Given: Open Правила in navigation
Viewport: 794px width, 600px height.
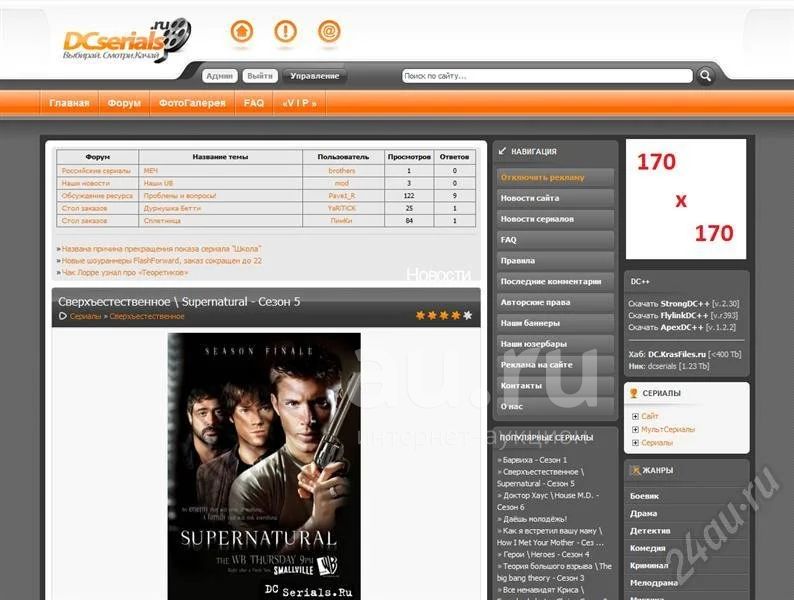Looking at the screenshot, I should (x=555, y=261).
